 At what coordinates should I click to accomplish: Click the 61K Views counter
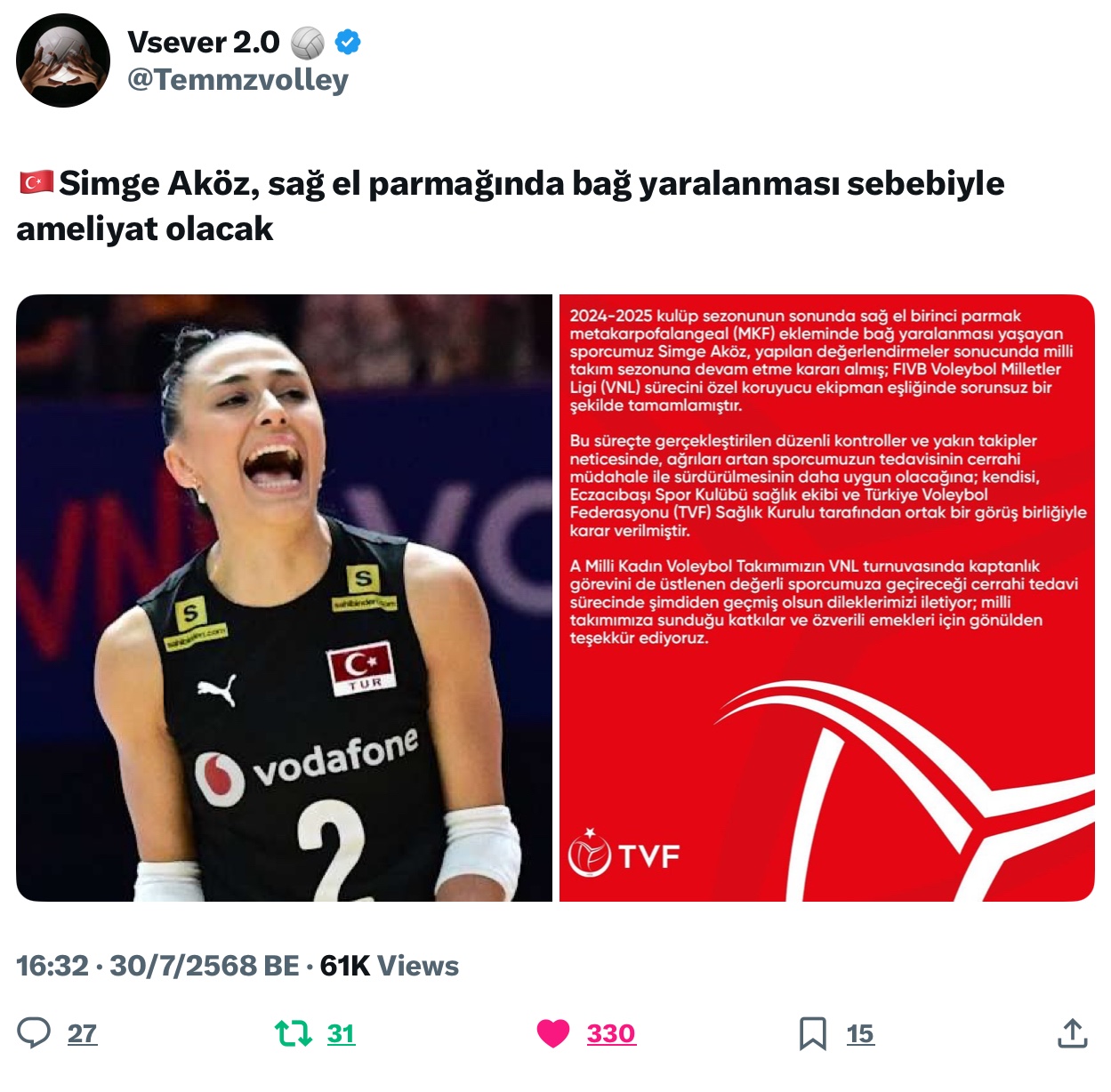390,966
